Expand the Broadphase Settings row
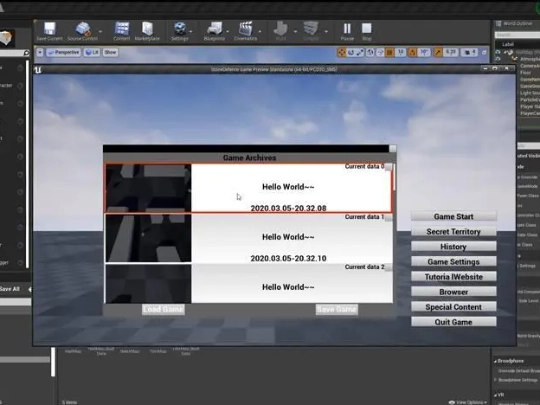The image size is (540, 405). click(x=495, y=380)
